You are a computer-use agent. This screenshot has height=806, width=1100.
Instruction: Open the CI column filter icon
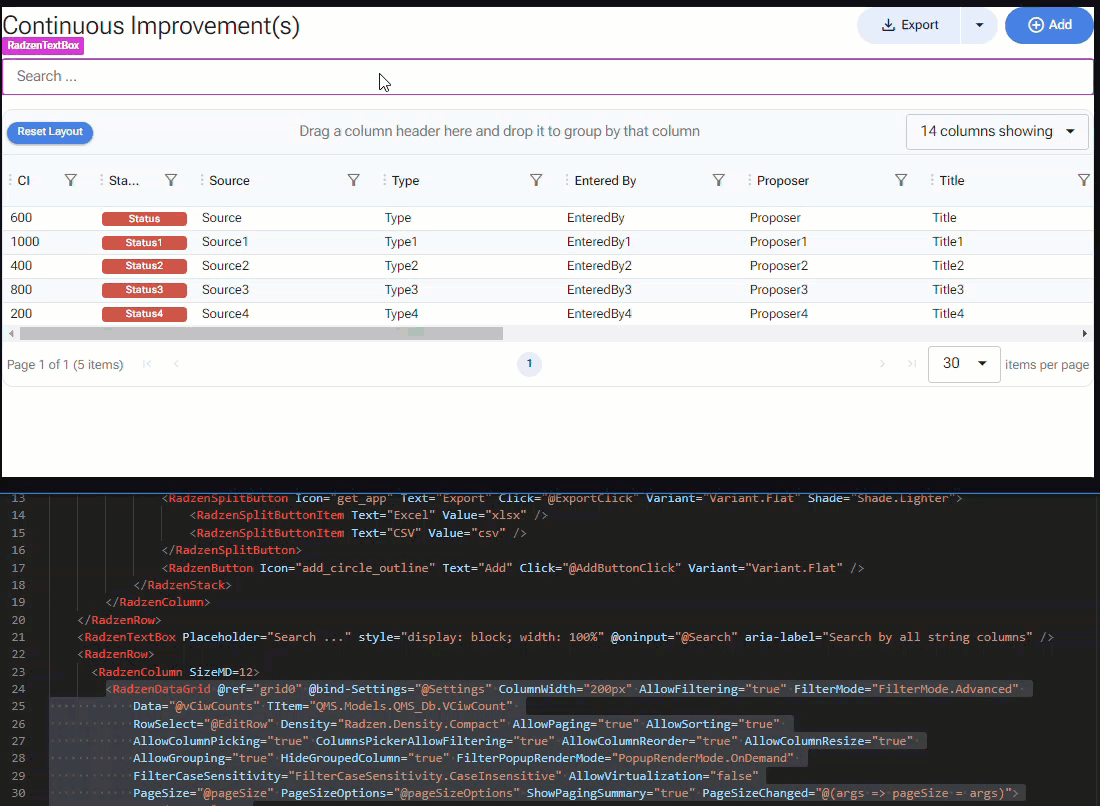pos(70,180)
